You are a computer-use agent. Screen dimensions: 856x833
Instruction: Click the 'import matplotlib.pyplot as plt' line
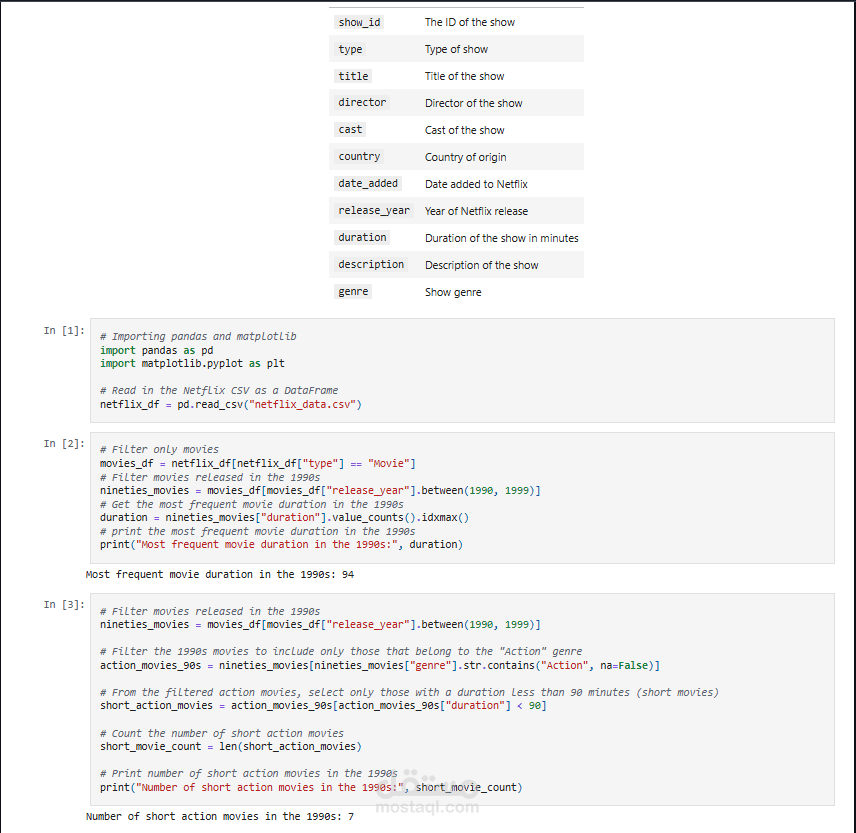[x=192, y=364]
